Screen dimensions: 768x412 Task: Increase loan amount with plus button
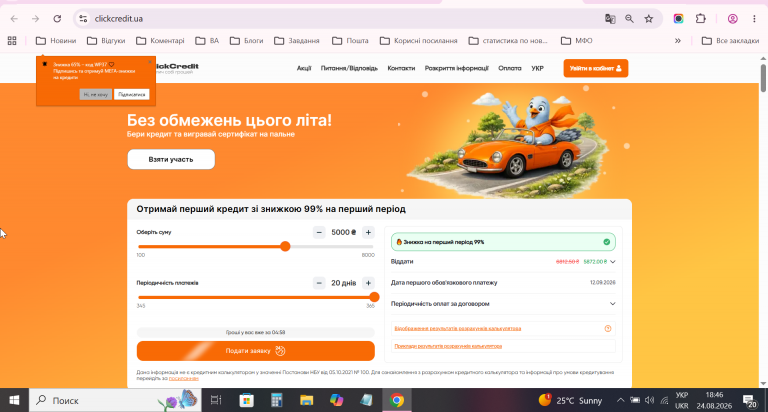[368, 232]
